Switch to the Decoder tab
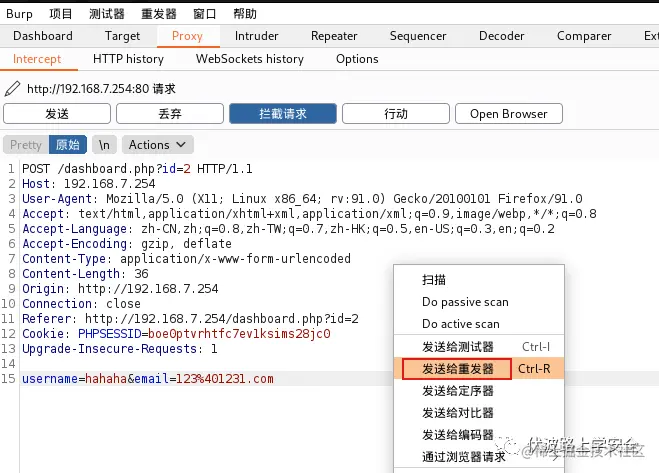The width and height of the screenshot is (659, 473). [x=501, y=36]
